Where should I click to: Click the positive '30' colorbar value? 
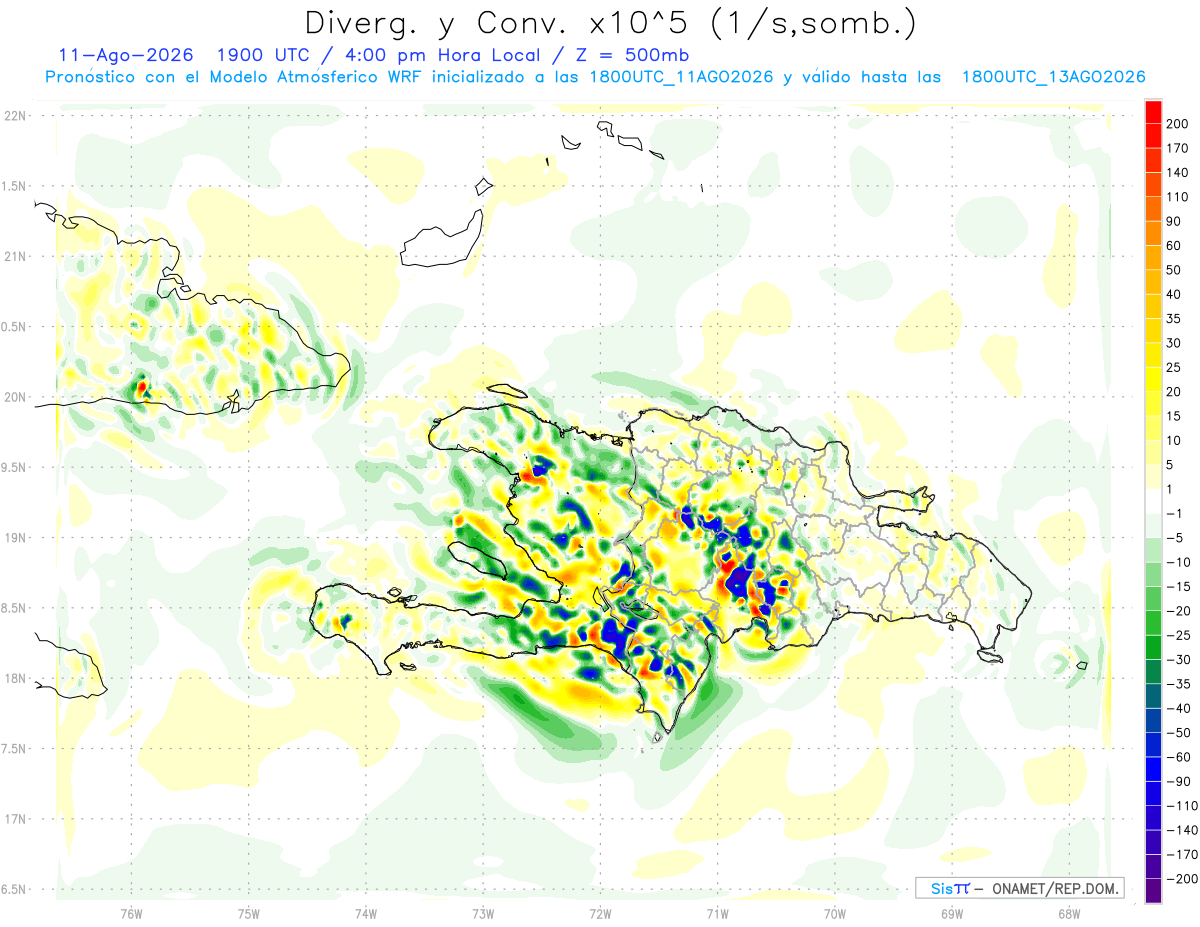click(x=1174, y=343)
